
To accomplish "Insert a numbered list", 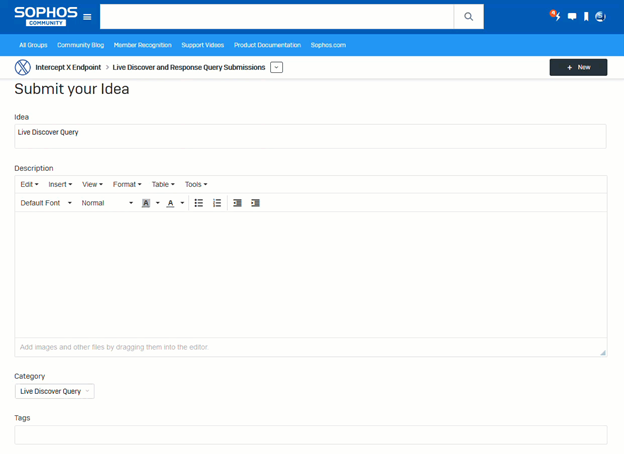I will (217, 203).
